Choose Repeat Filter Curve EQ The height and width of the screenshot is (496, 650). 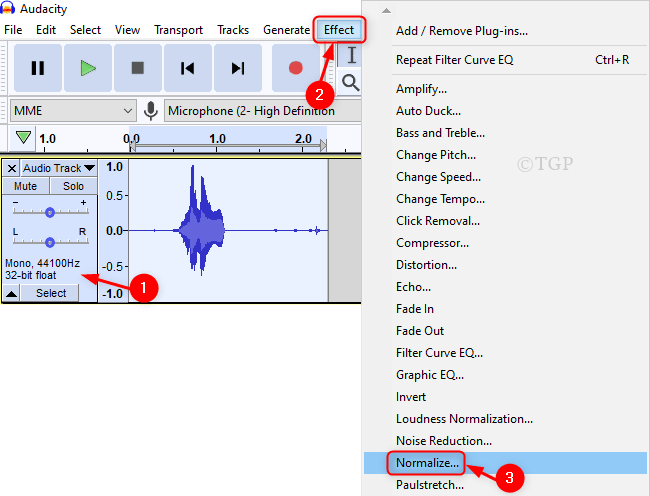505,60
